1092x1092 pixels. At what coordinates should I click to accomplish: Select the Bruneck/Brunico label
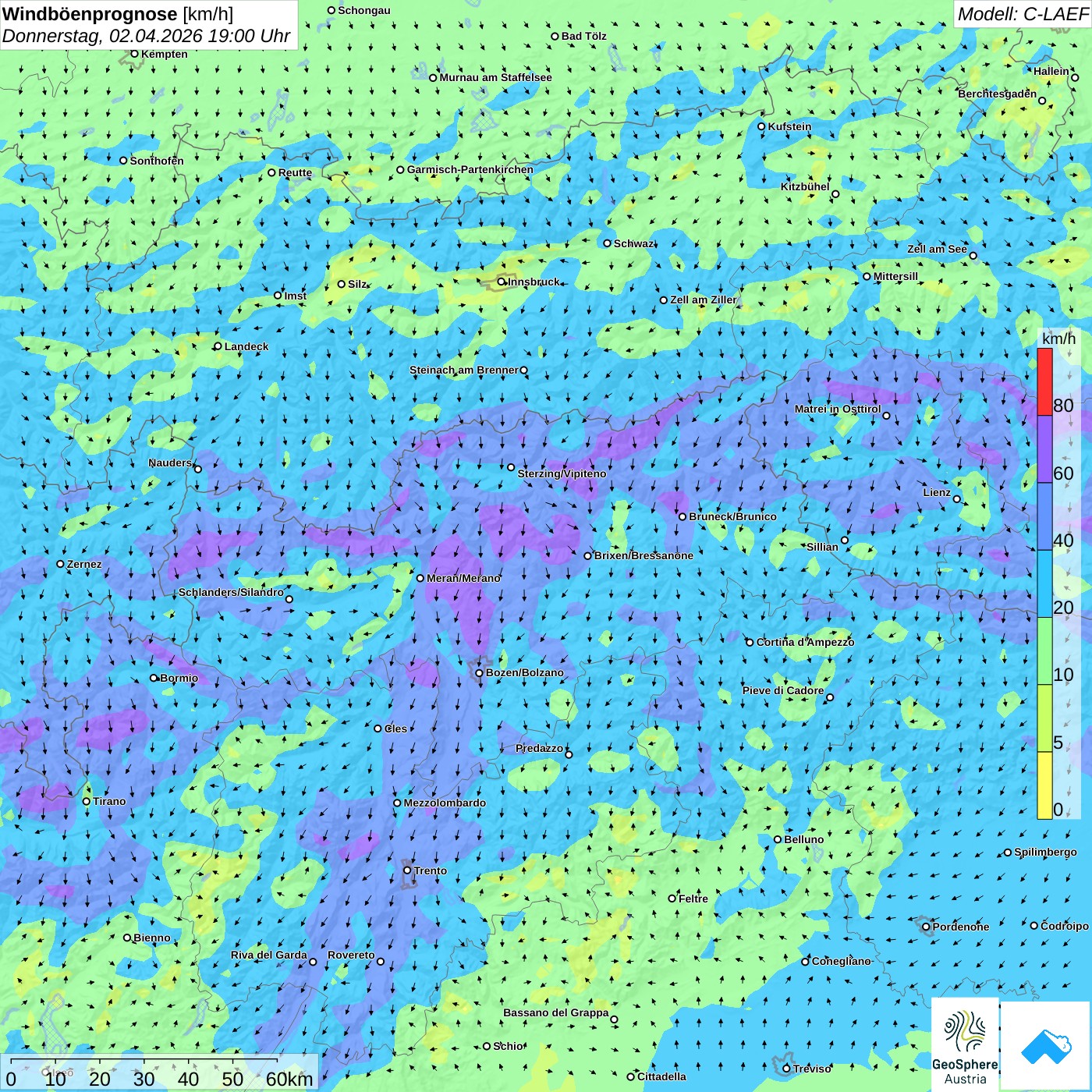pos(732,516)
